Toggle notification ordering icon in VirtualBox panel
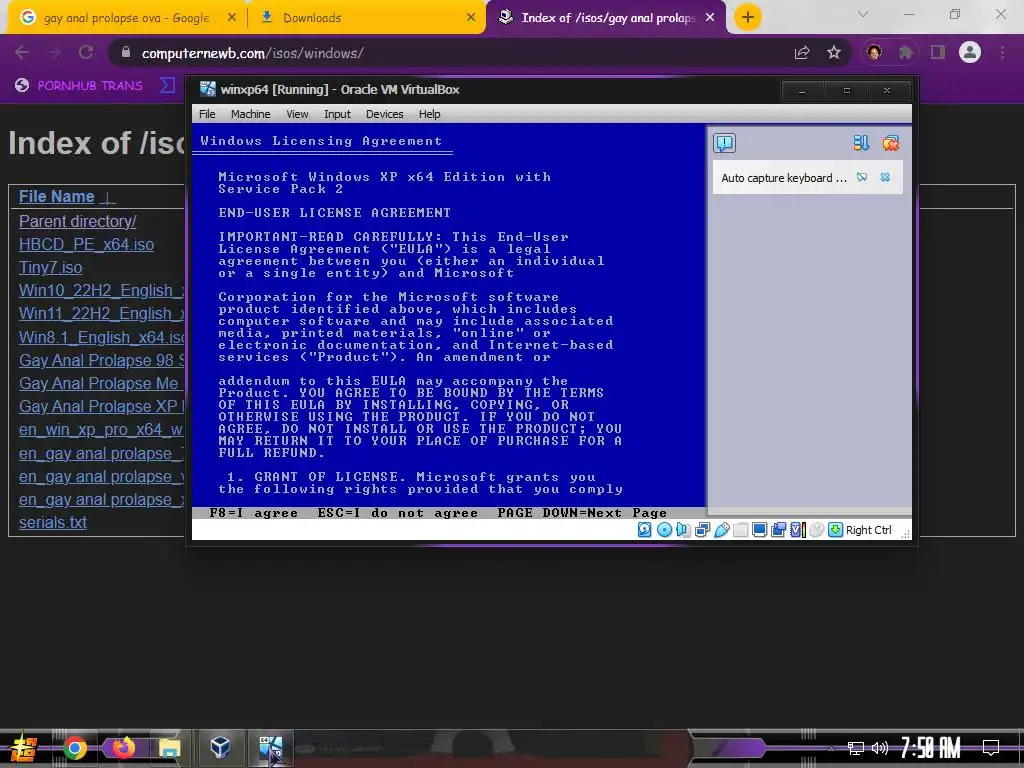This screenshot has height=768, width=1024. point(861,143)
